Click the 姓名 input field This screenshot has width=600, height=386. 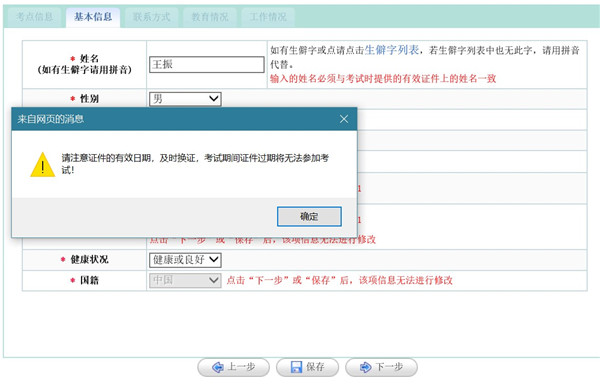[x=207, y=64]
